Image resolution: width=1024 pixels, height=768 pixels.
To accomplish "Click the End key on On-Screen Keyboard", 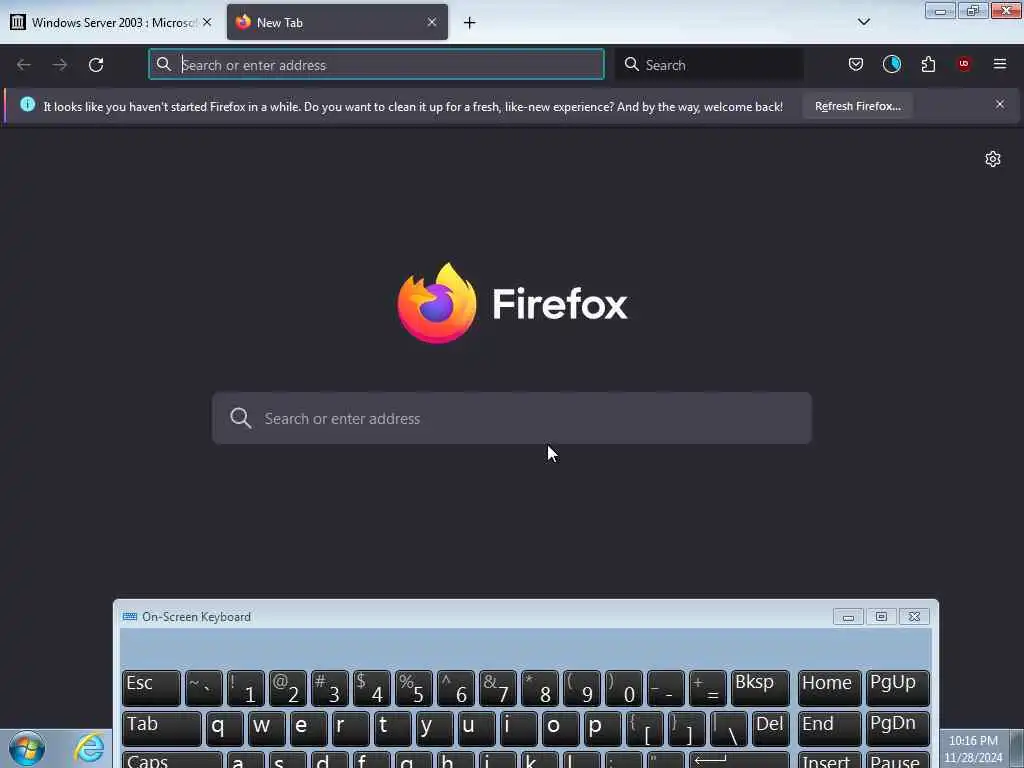I will (829, 729).
